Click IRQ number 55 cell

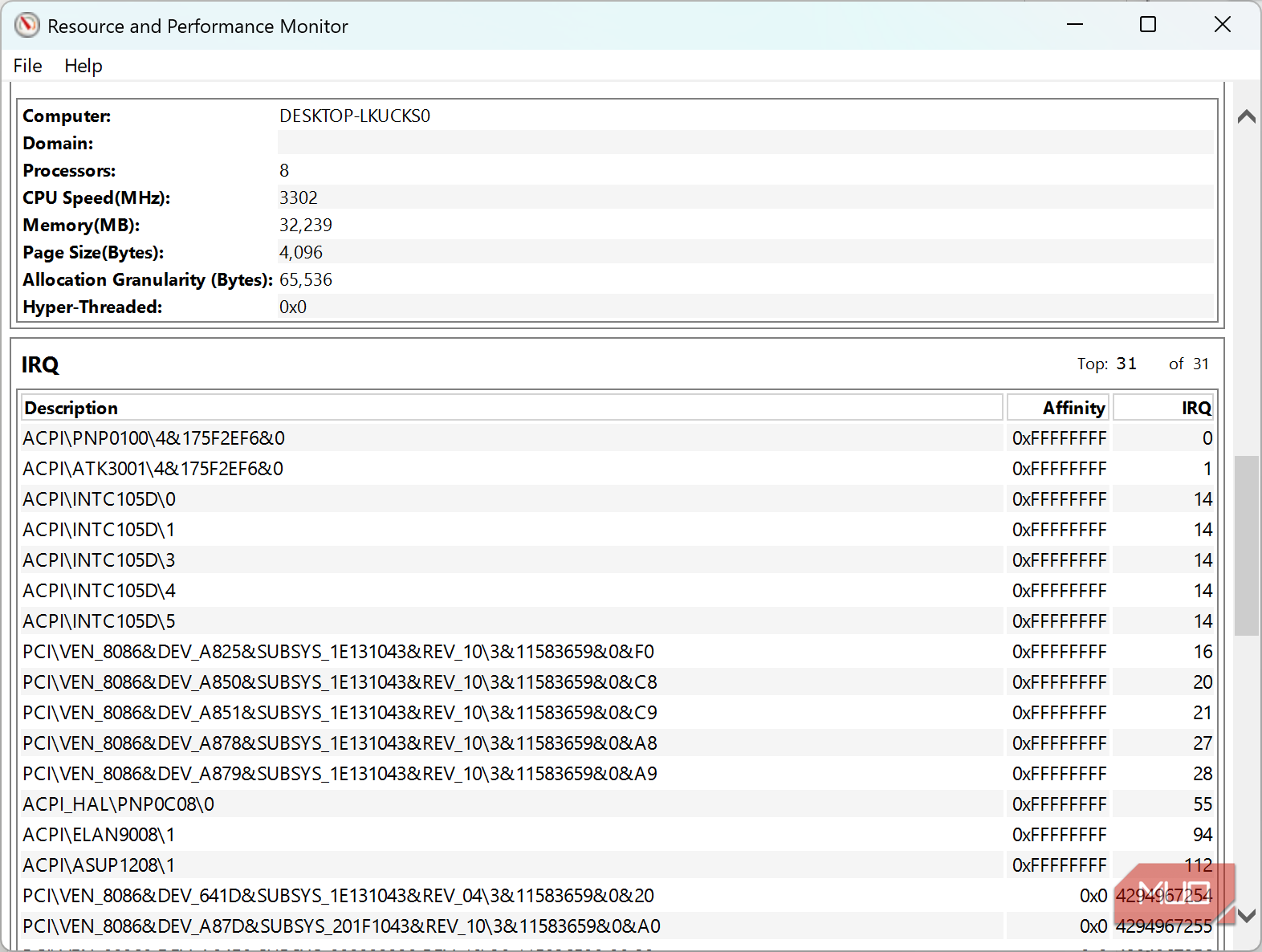tap(1163, 804)
